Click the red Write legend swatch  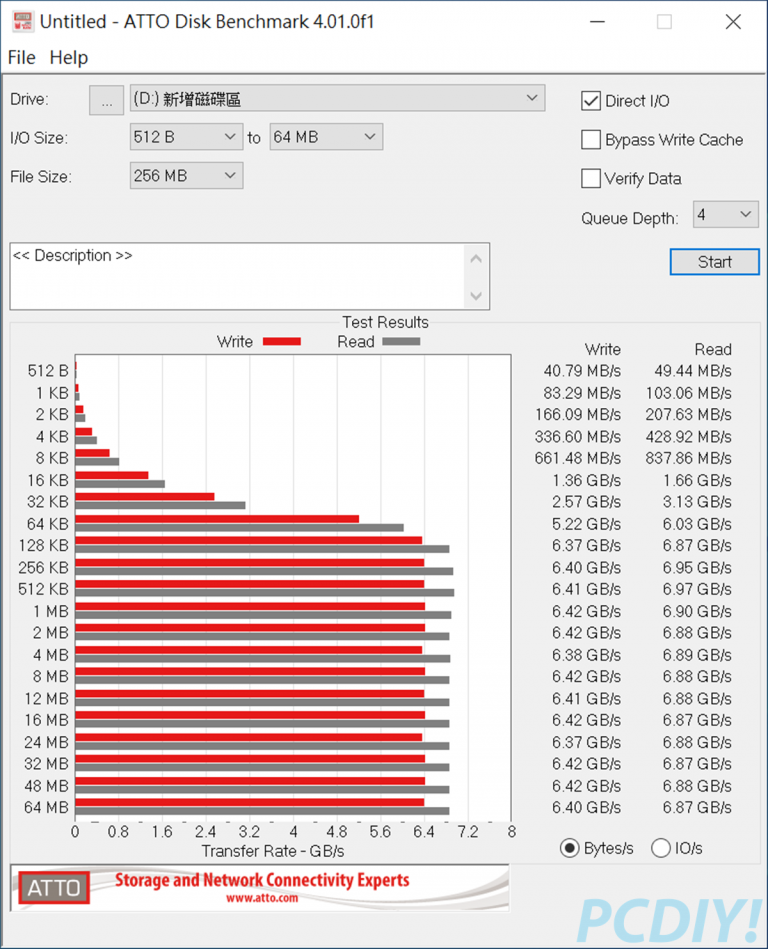(282, 342)
